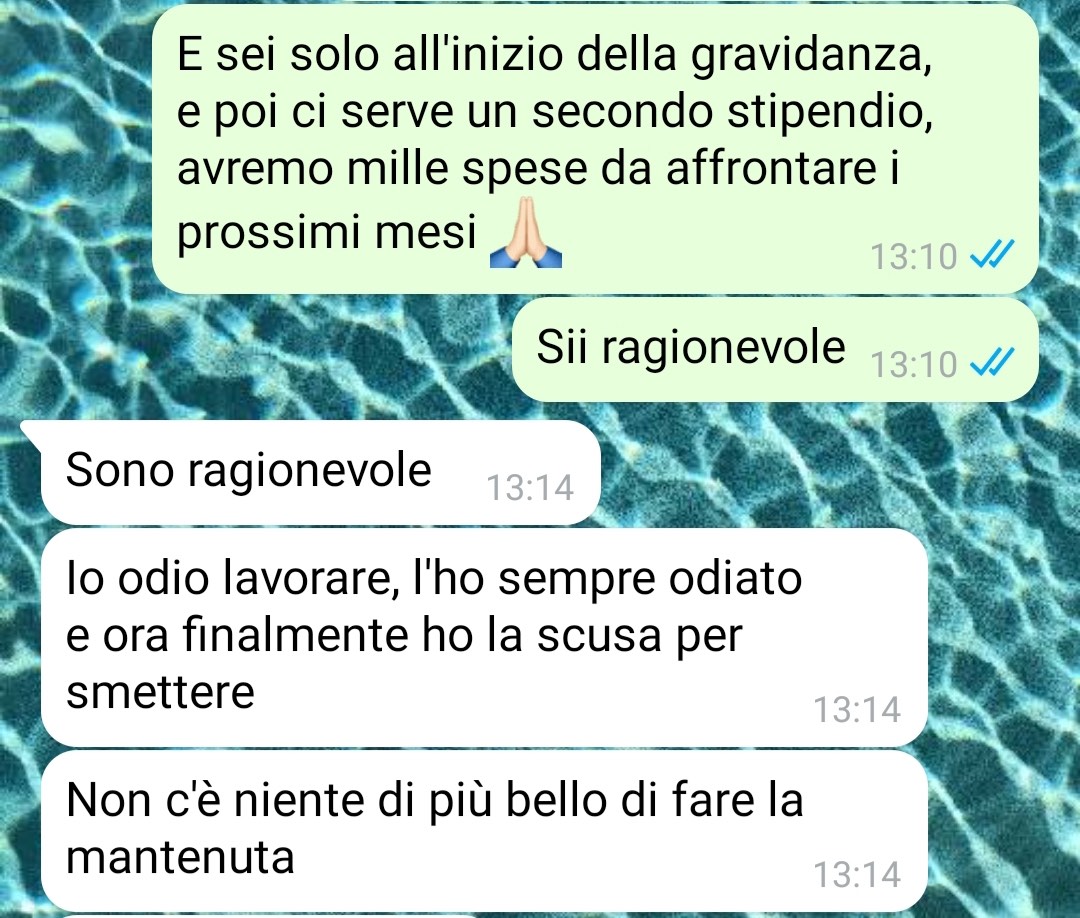Select the message starting with E sei solo all'inizio
The height and width of the screenshot is (918, 1080).
(x=594, y=149)
